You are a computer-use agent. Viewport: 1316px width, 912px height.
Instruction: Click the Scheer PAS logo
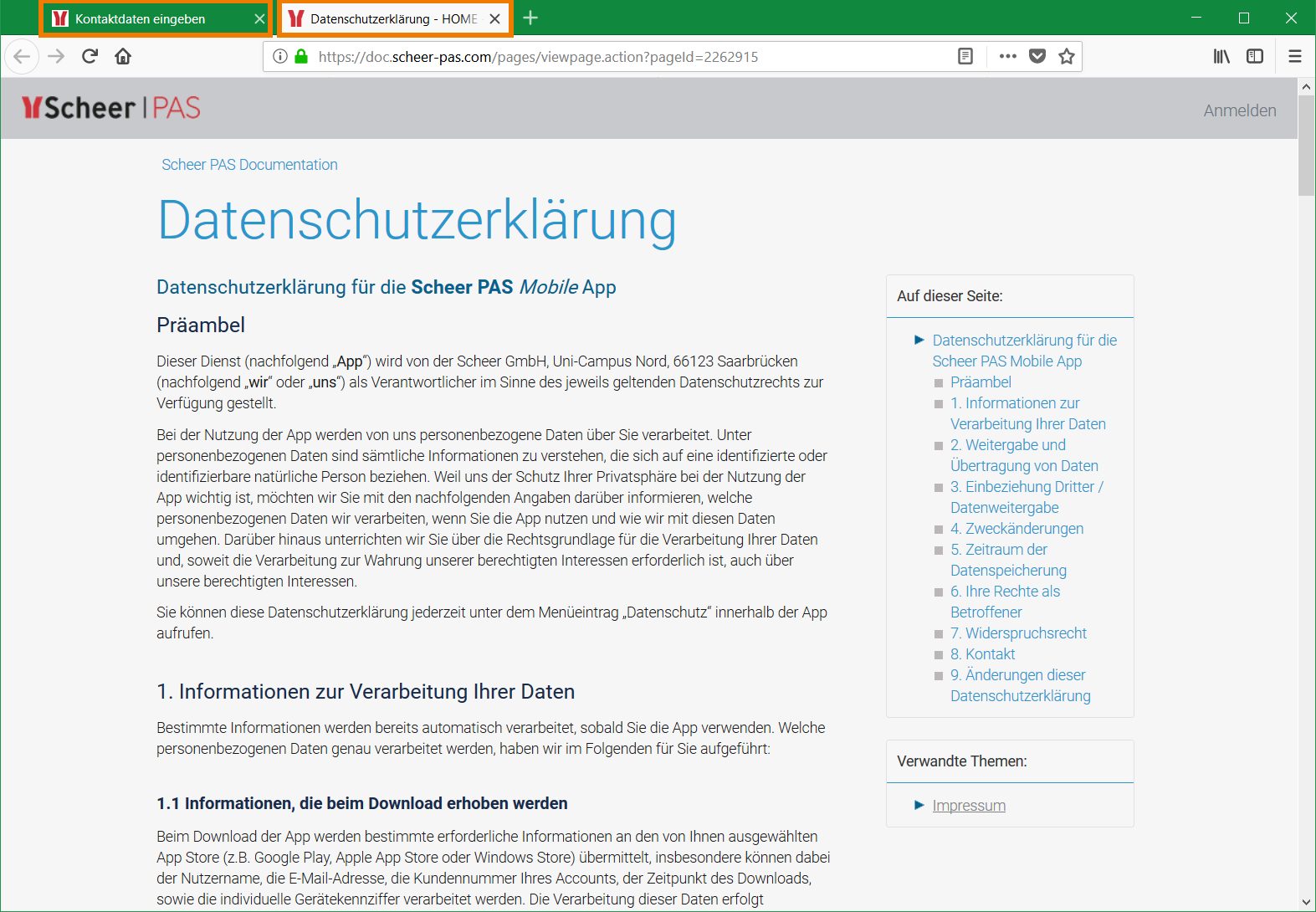[111, 108]
